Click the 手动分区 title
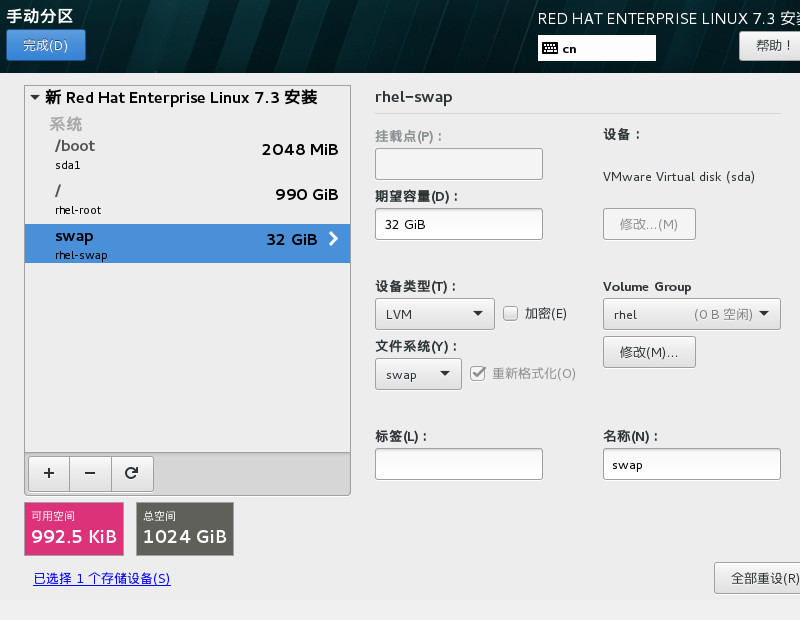The width and height of the screenshot is (800, 620). [x=40, y=16]
